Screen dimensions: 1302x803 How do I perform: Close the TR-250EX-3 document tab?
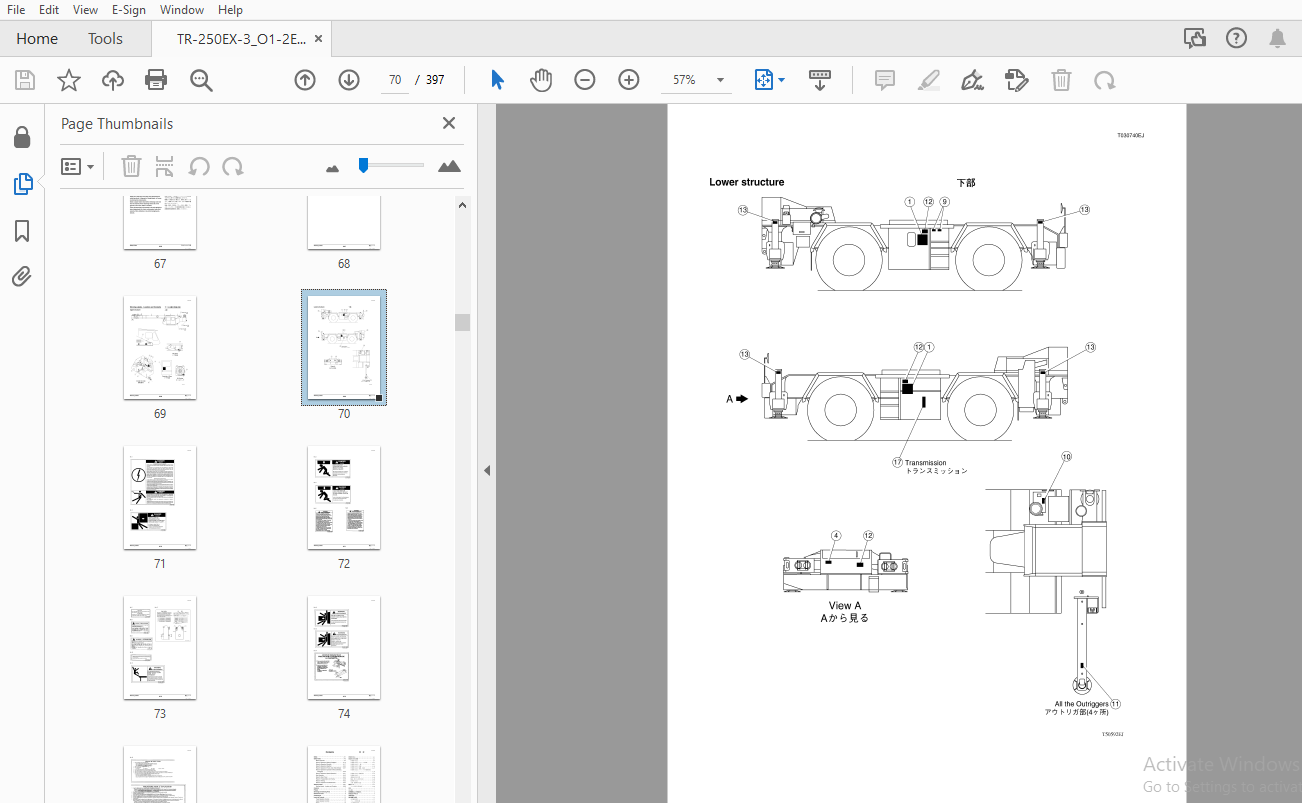(x=318, y=38)
